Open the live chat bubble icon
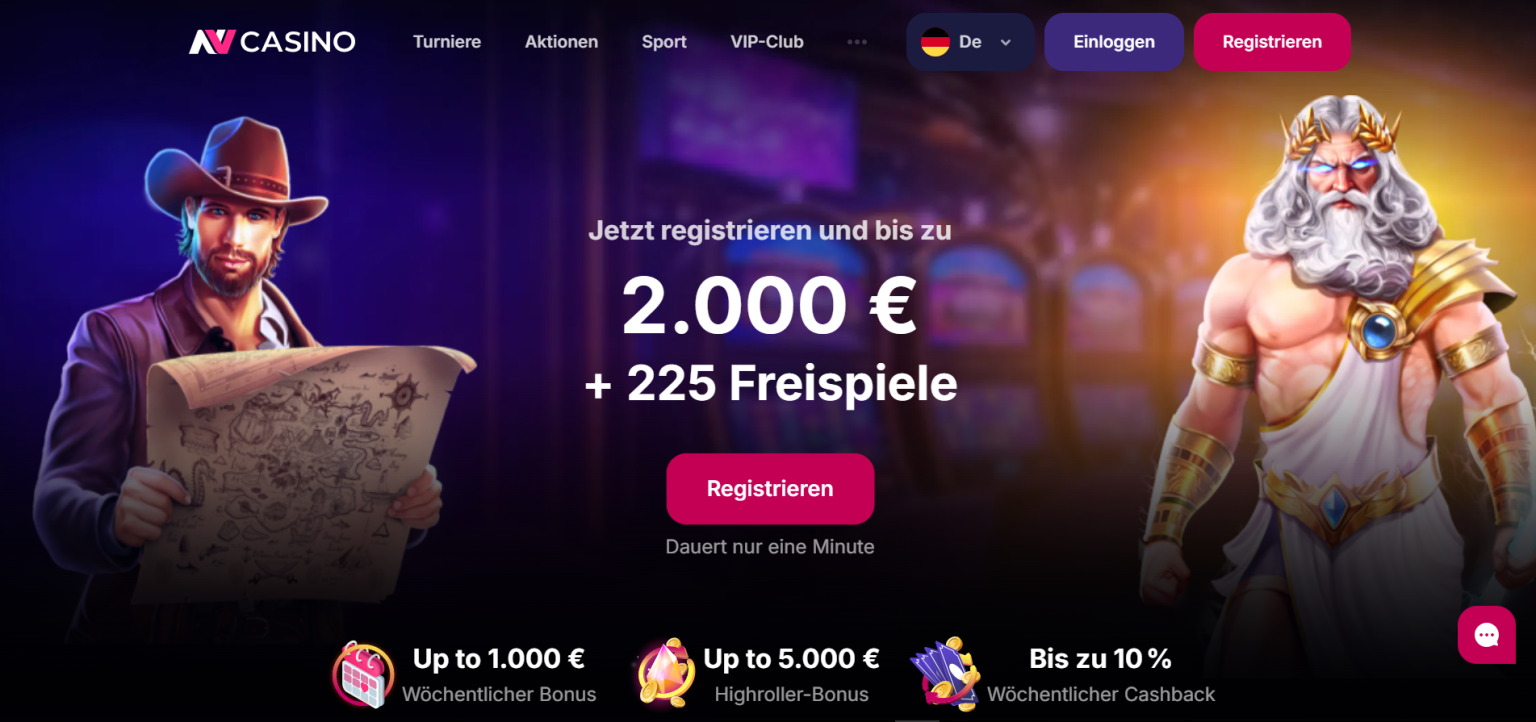Screen dimensions: 1536x722 [x=1486, y=635]
